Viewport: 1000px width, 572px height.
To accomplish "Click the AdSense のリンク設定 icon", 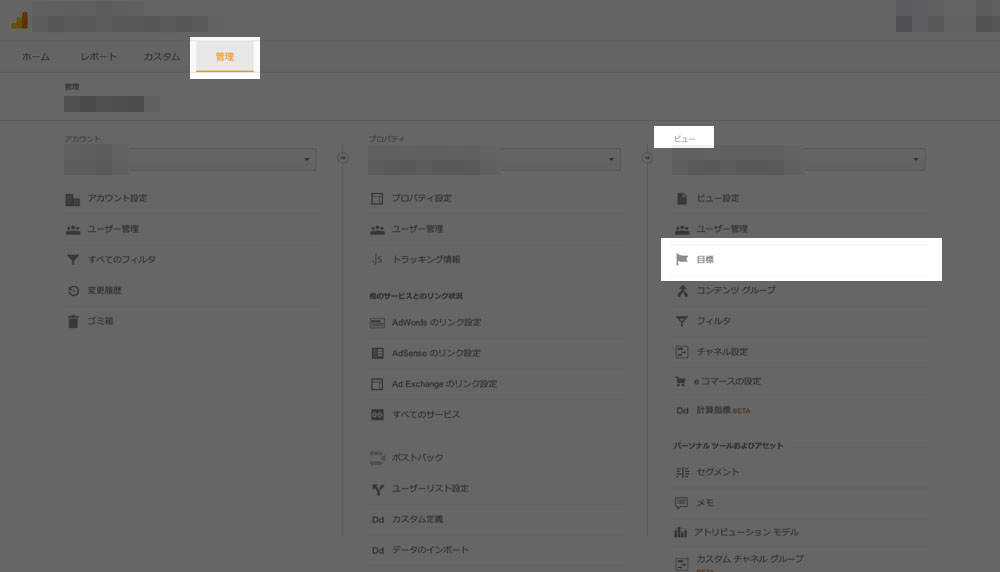I will [377, 353].
